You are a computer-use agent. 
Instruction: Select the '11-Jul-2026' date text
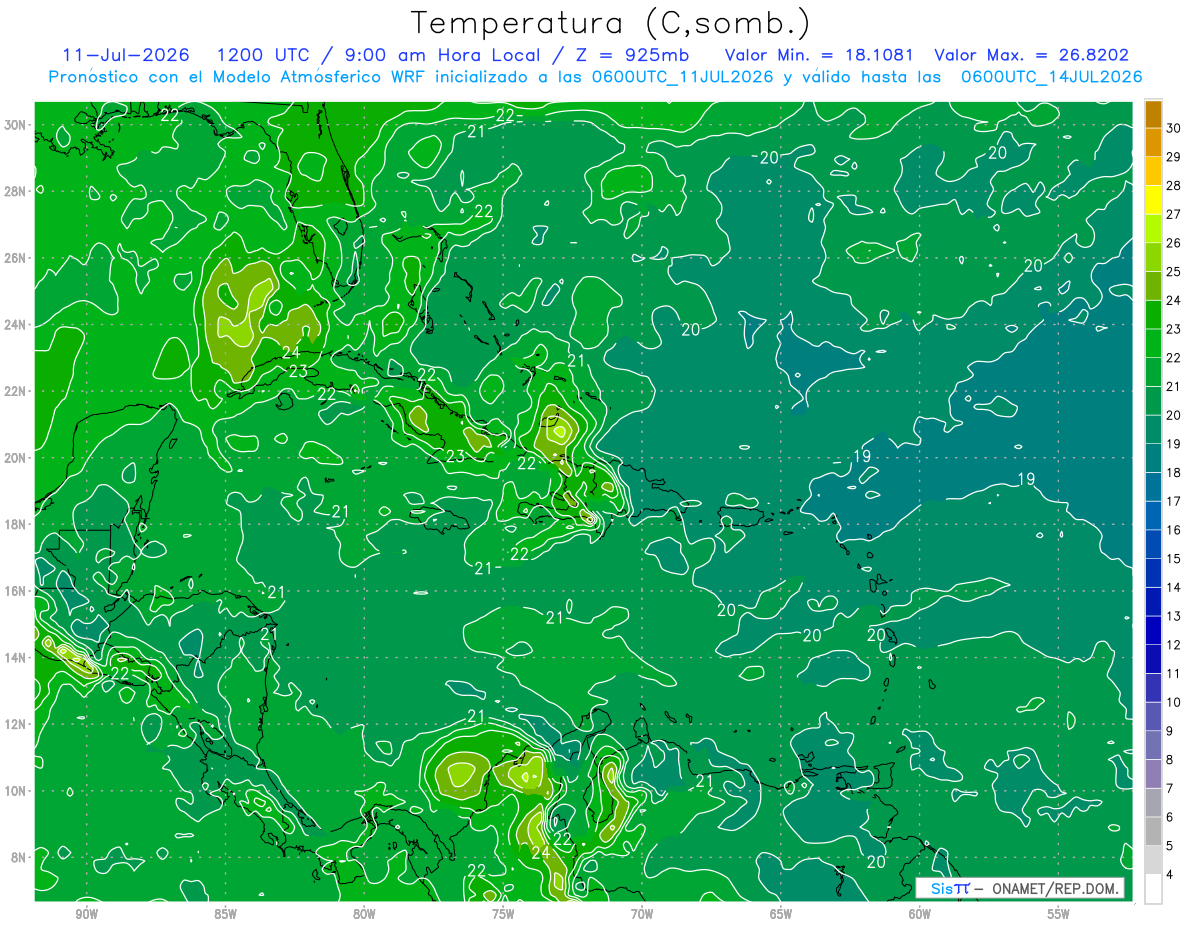pos(125,55)
